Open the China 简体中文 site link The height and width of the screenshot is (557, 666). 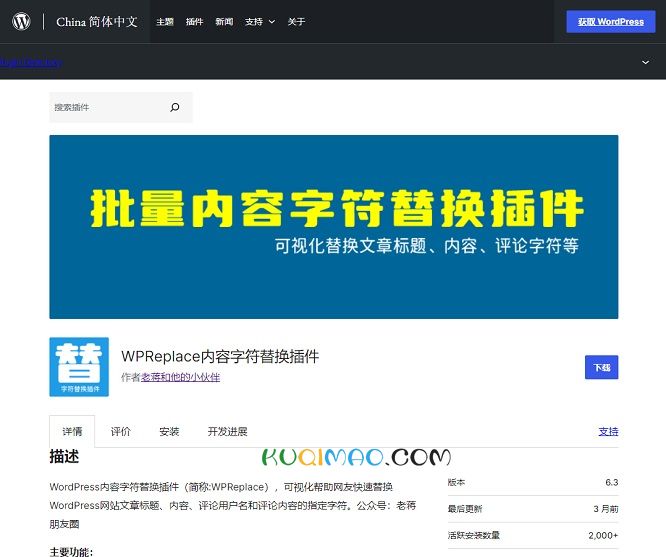coord(97,22)
